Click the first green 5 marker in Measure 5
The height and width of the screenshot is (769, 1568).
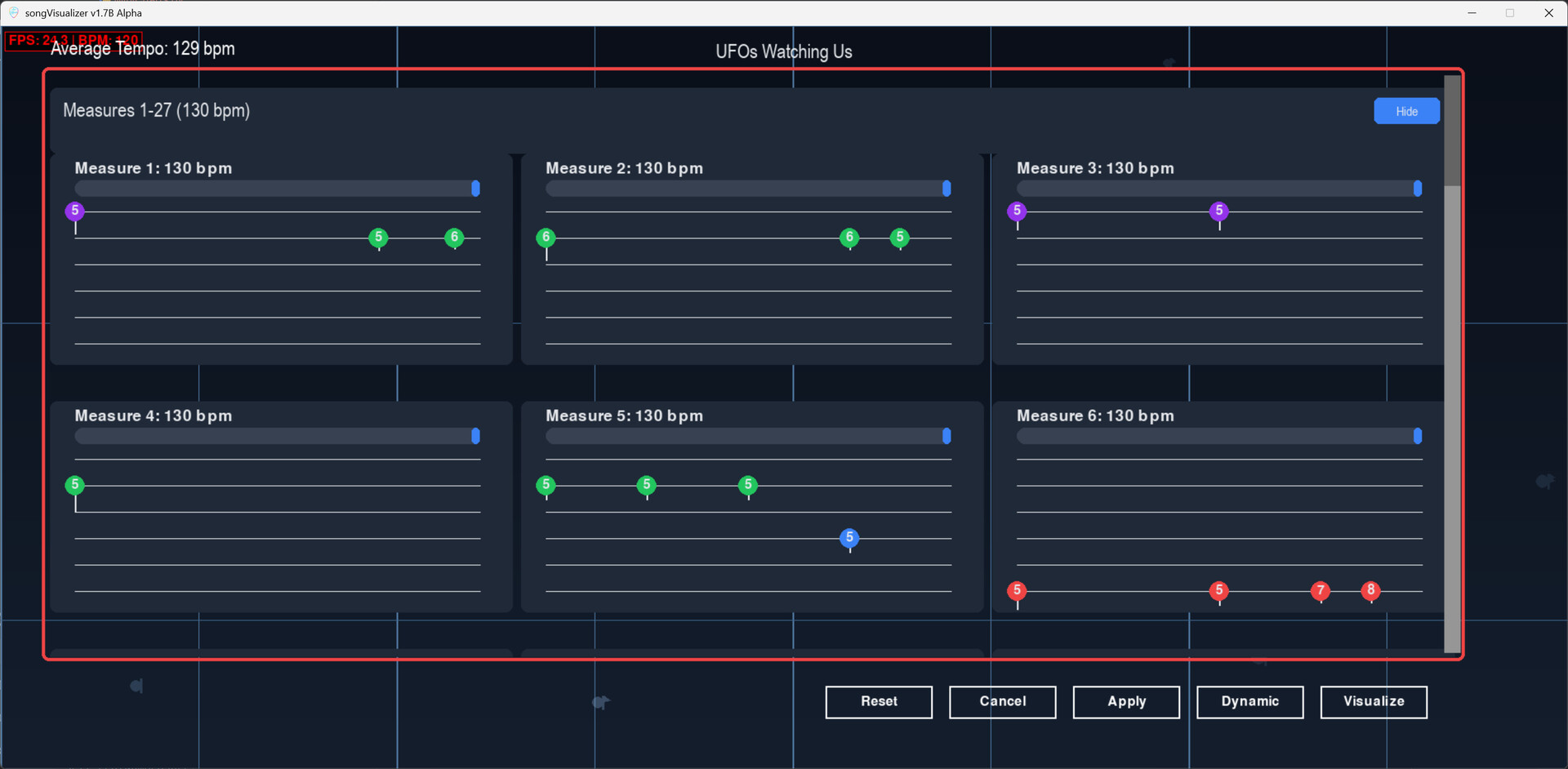pos(546,486)
